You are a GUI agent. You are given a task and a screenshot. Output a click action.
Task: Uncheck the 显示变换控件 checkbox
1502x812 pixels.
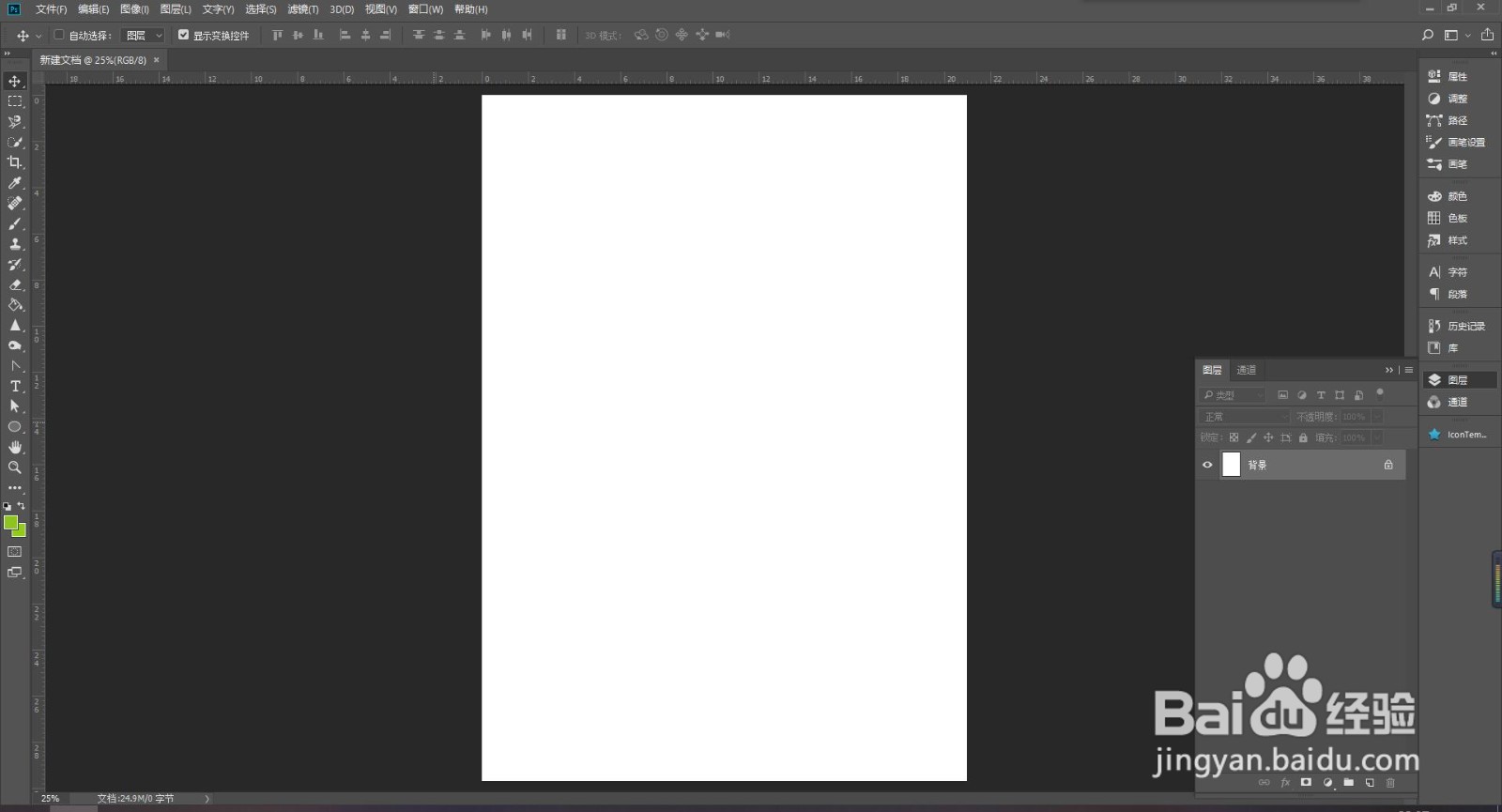pyautogui.click(x=183, y=35)
